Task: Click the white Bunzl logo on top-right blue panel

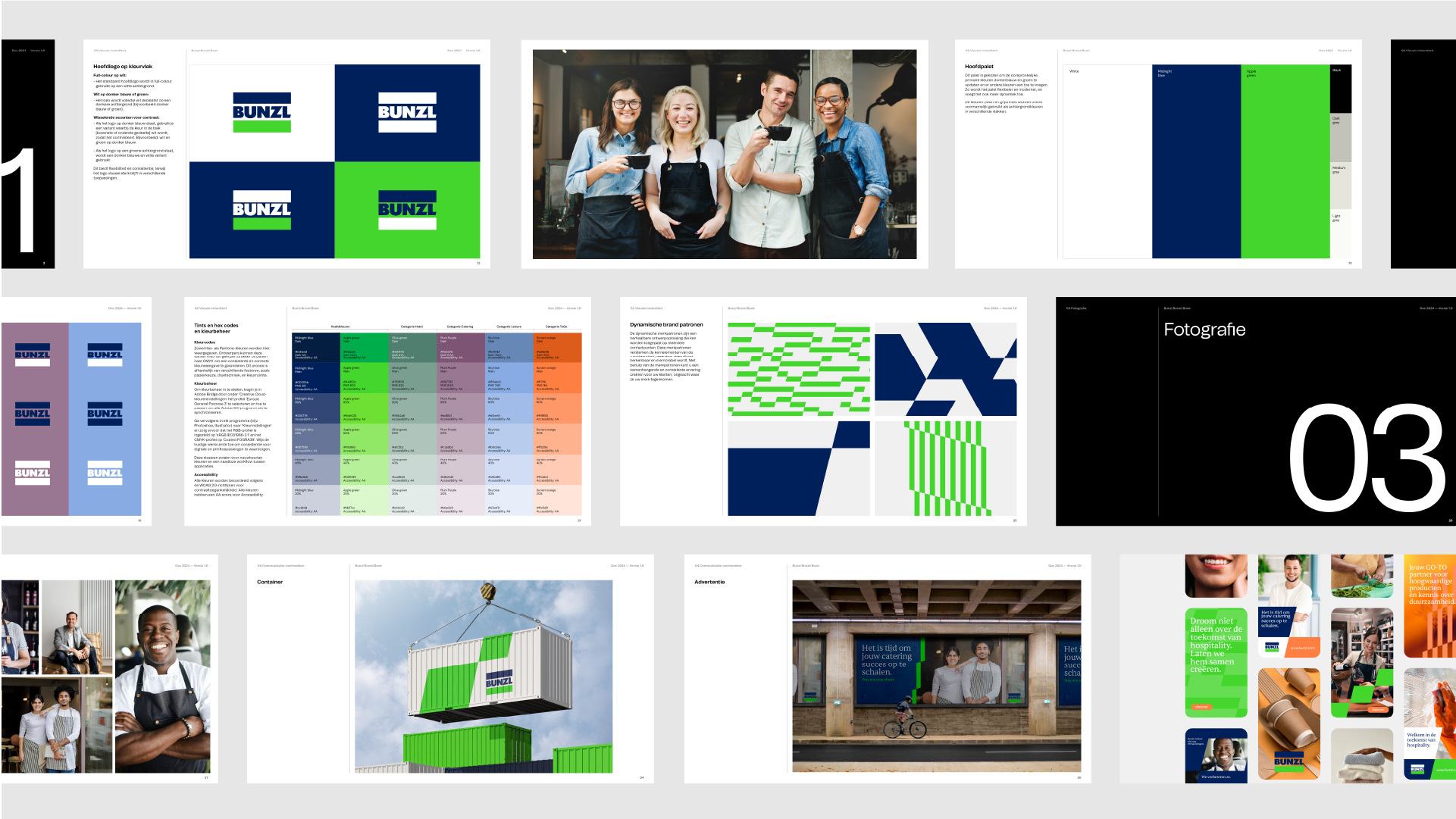Action: tap(407, 113)
